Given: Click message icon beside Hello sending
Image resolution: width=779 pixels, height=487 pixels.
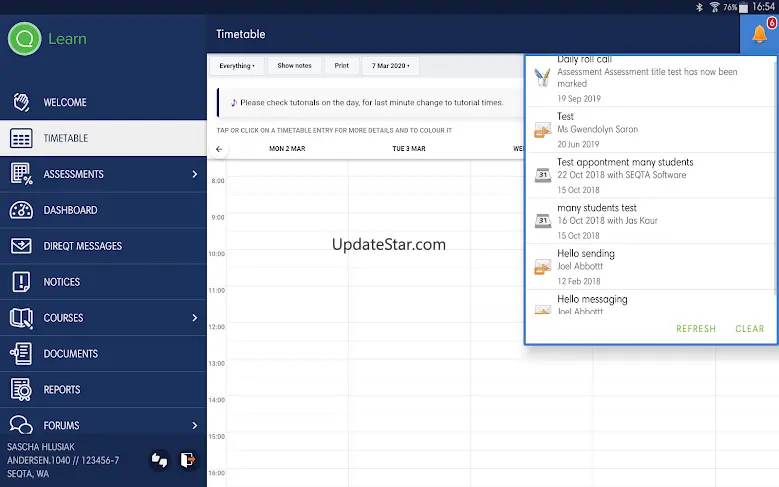Looking at the screenshot, I should [x=543, y=267].
